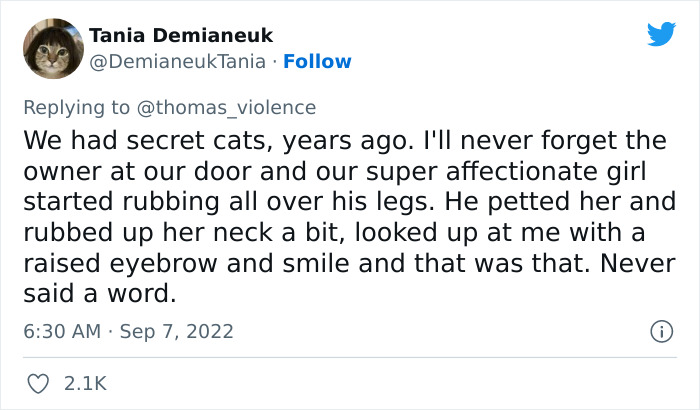This screenshot has width=700, height=410.
Task: Open the 6:30 AM timestamp
Action: tap(59, 330)
